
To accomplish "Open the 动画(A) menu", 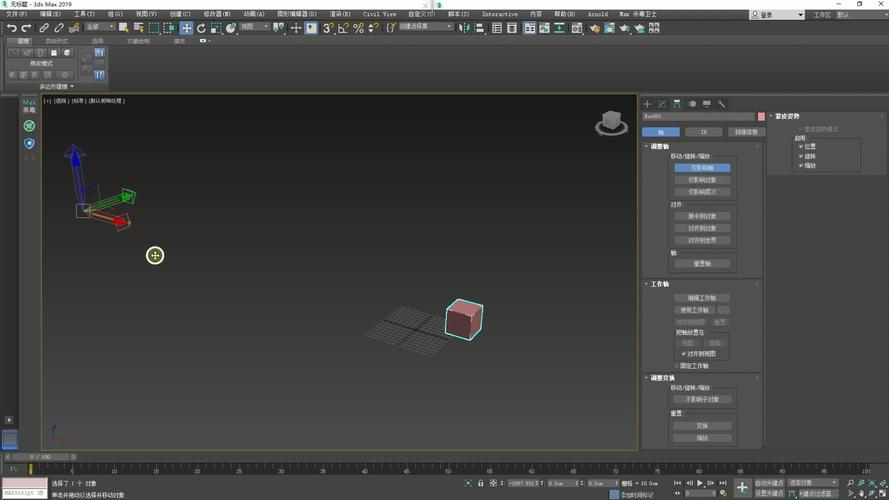I will click(x=253, y=14).
